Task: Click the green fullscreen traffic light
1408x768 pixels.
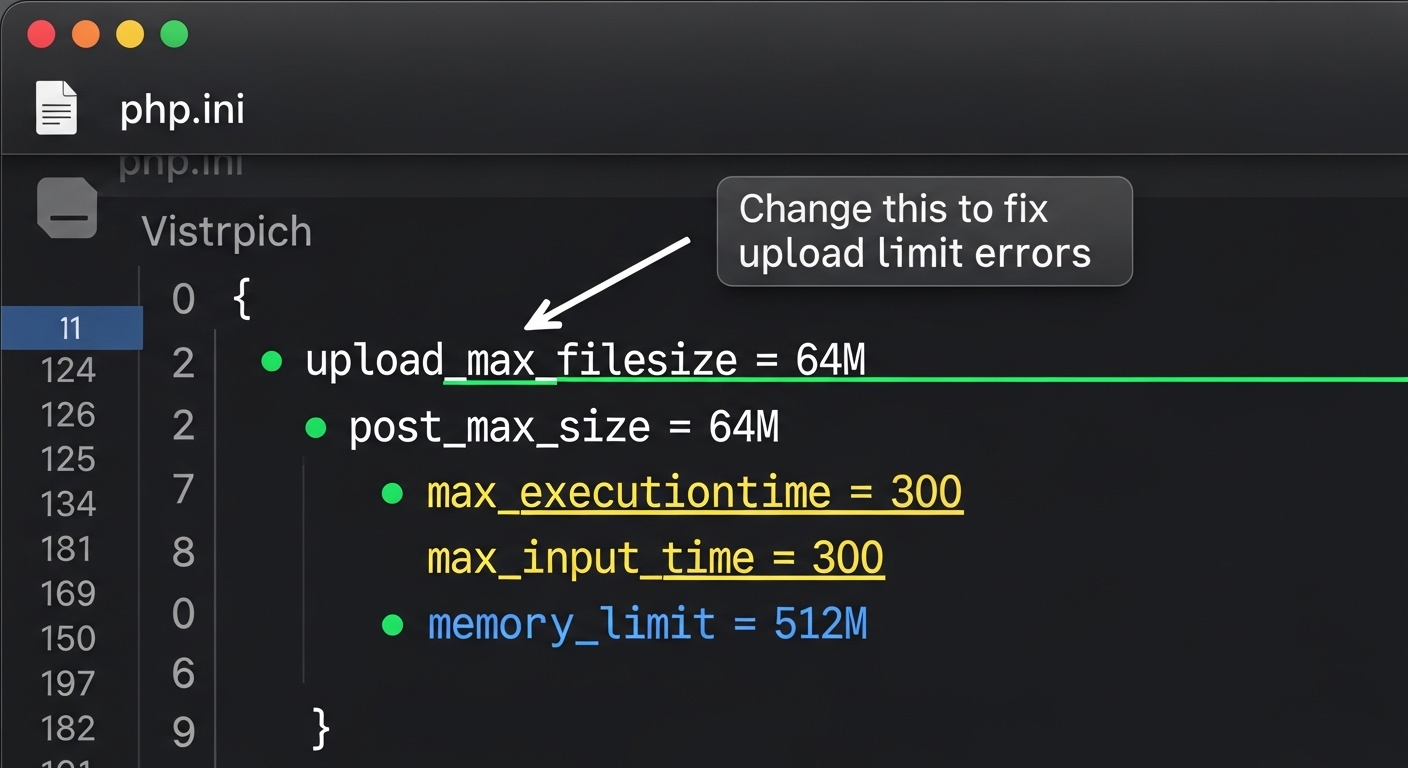Action: pos(174,33)
